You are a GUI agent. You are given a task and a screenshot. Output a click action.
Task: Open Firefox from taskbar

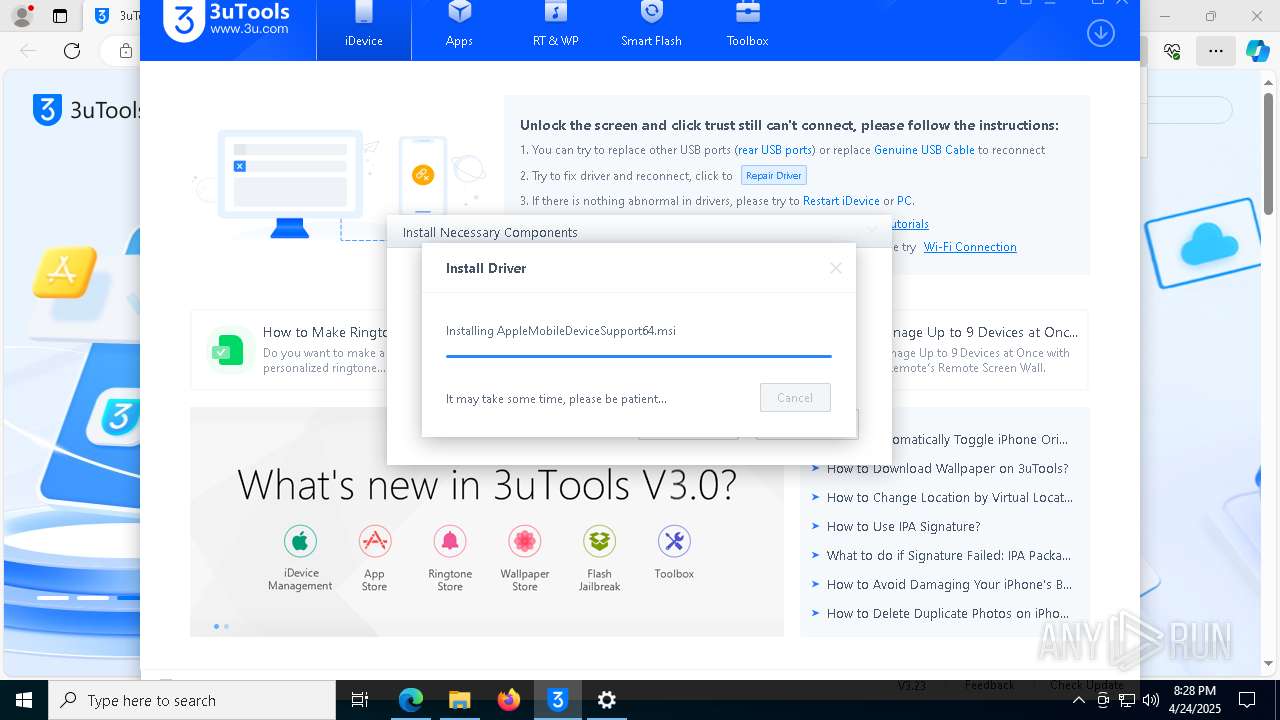tap(509, 700)
